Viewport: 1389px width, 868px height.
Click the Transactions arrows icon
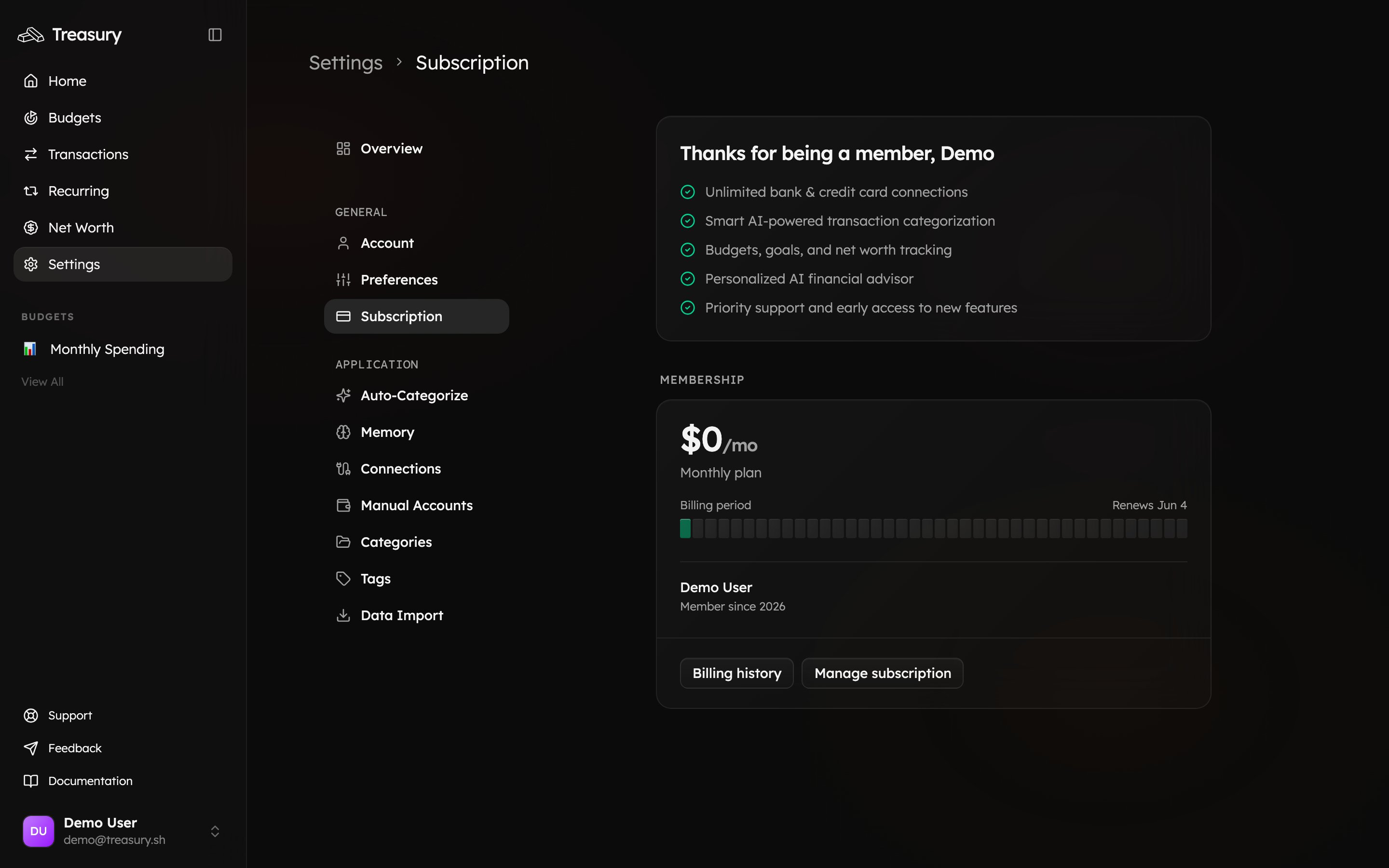tap(31, 154)
